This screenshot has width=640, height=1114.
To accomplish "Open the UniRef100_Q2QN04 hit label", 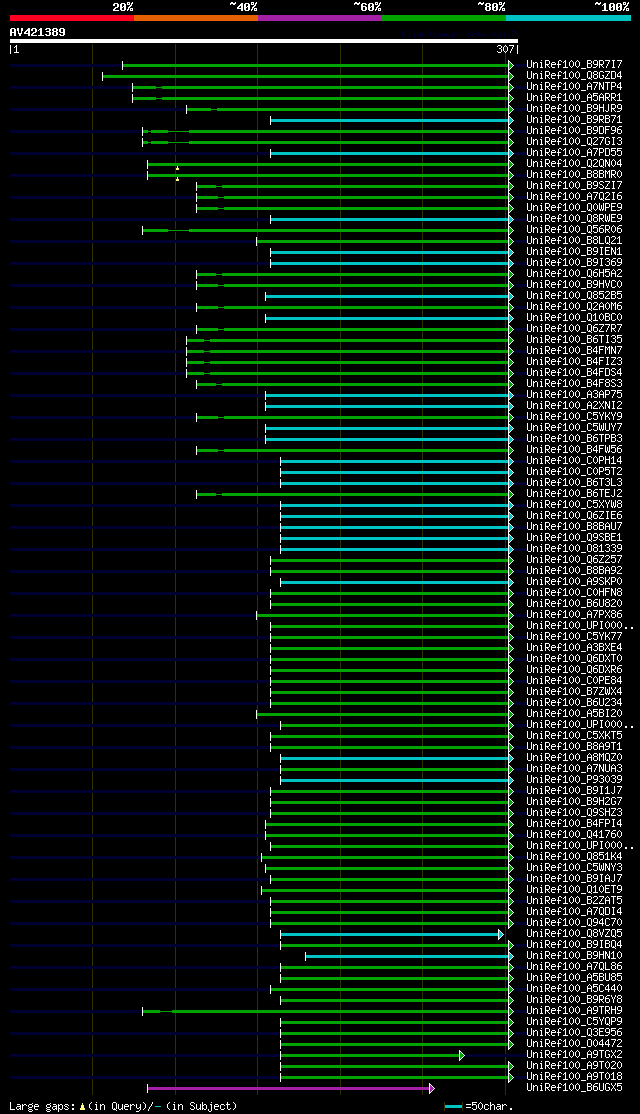I will tap(574, 163).
